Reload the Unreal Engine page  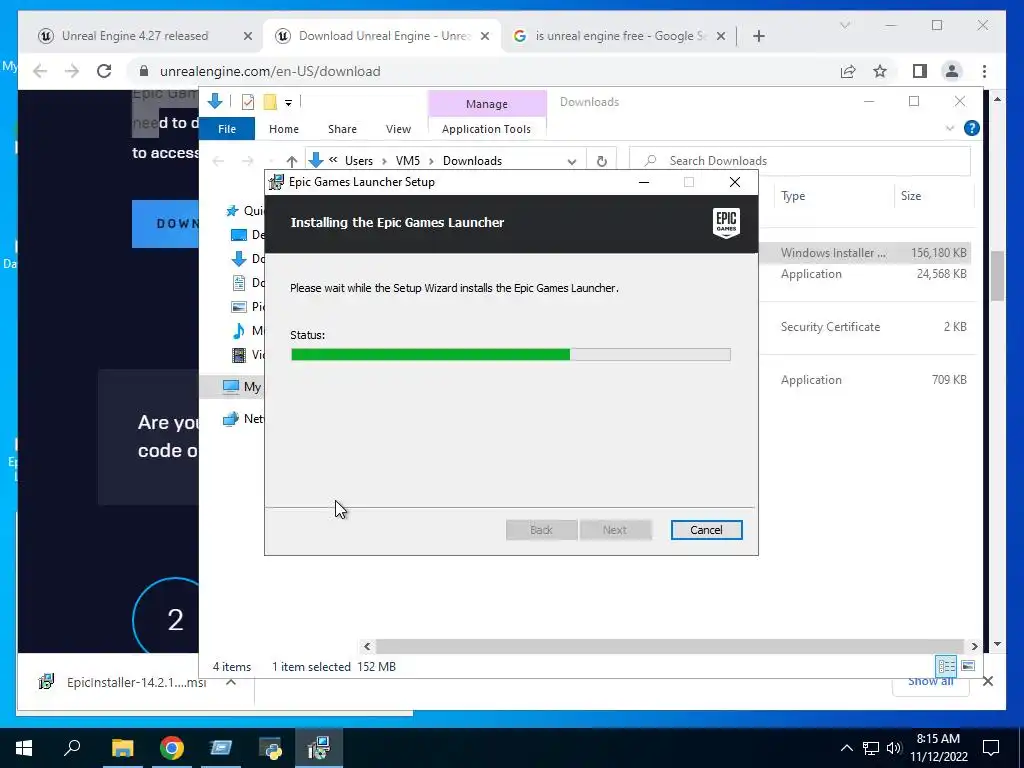(x=104, y=71)
